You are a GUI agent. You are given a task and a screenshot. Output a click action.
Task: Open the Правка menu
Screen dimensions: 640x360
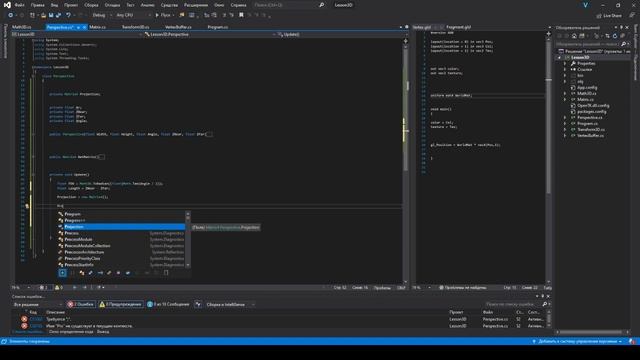pos(37,5)
